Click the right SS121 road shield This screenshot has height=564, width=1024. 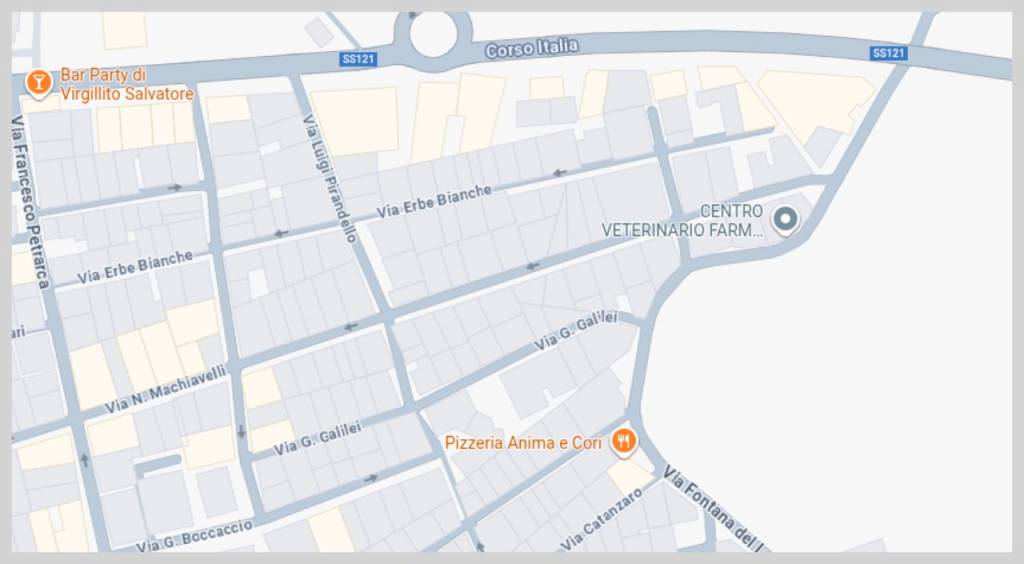(889, 53)
